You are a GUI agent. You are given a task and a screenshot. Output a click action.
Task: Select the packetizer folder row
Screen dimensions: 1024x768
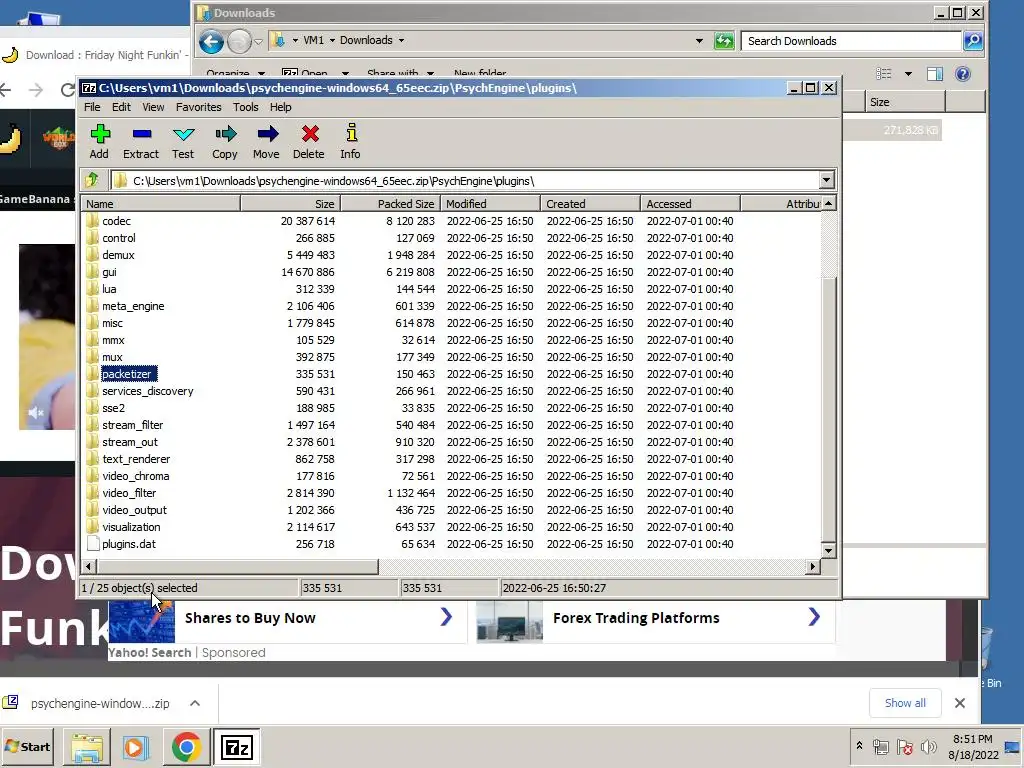[451, 374]
